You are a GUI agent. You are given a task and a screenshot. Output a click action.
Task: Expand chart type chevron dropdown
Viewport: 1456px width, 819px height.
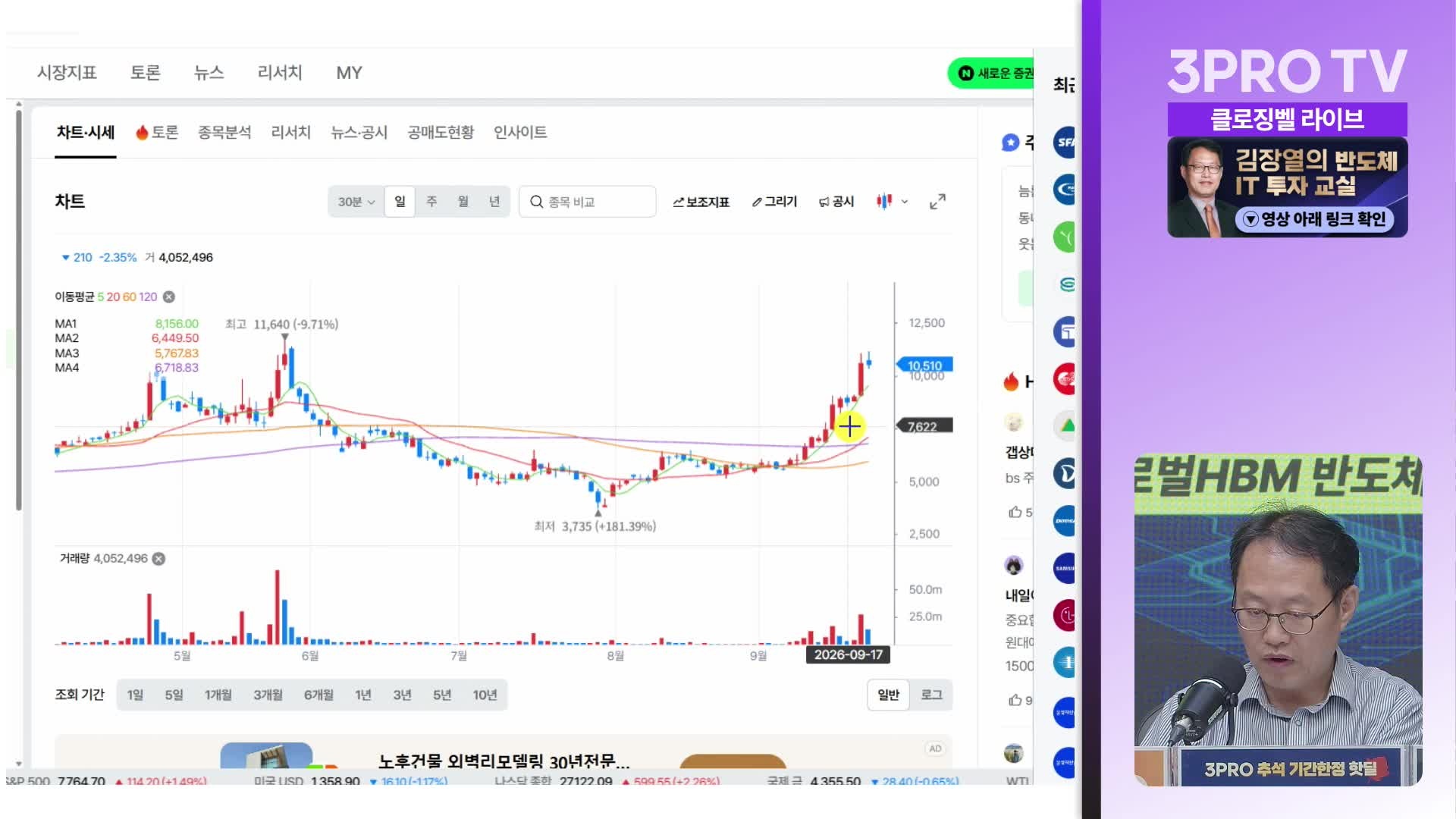pos(904,202)
